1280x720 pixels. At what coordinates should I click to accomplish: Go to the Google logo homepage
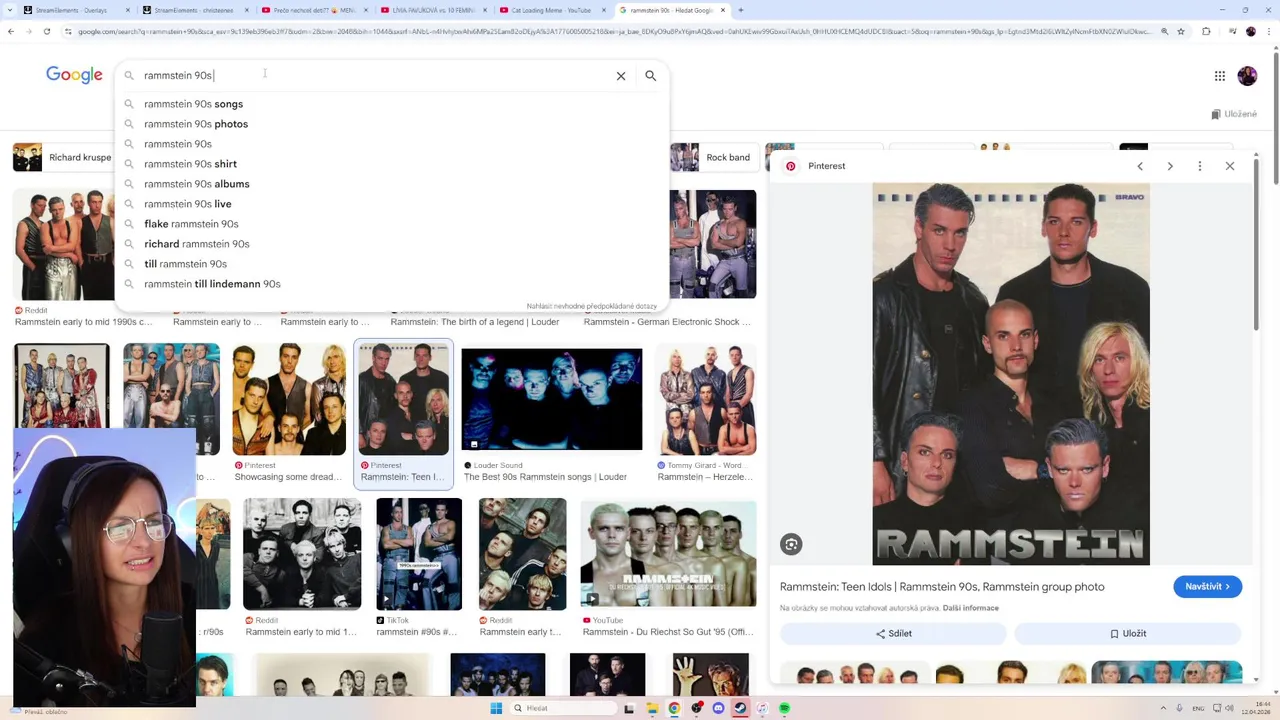tap(74, 75)
